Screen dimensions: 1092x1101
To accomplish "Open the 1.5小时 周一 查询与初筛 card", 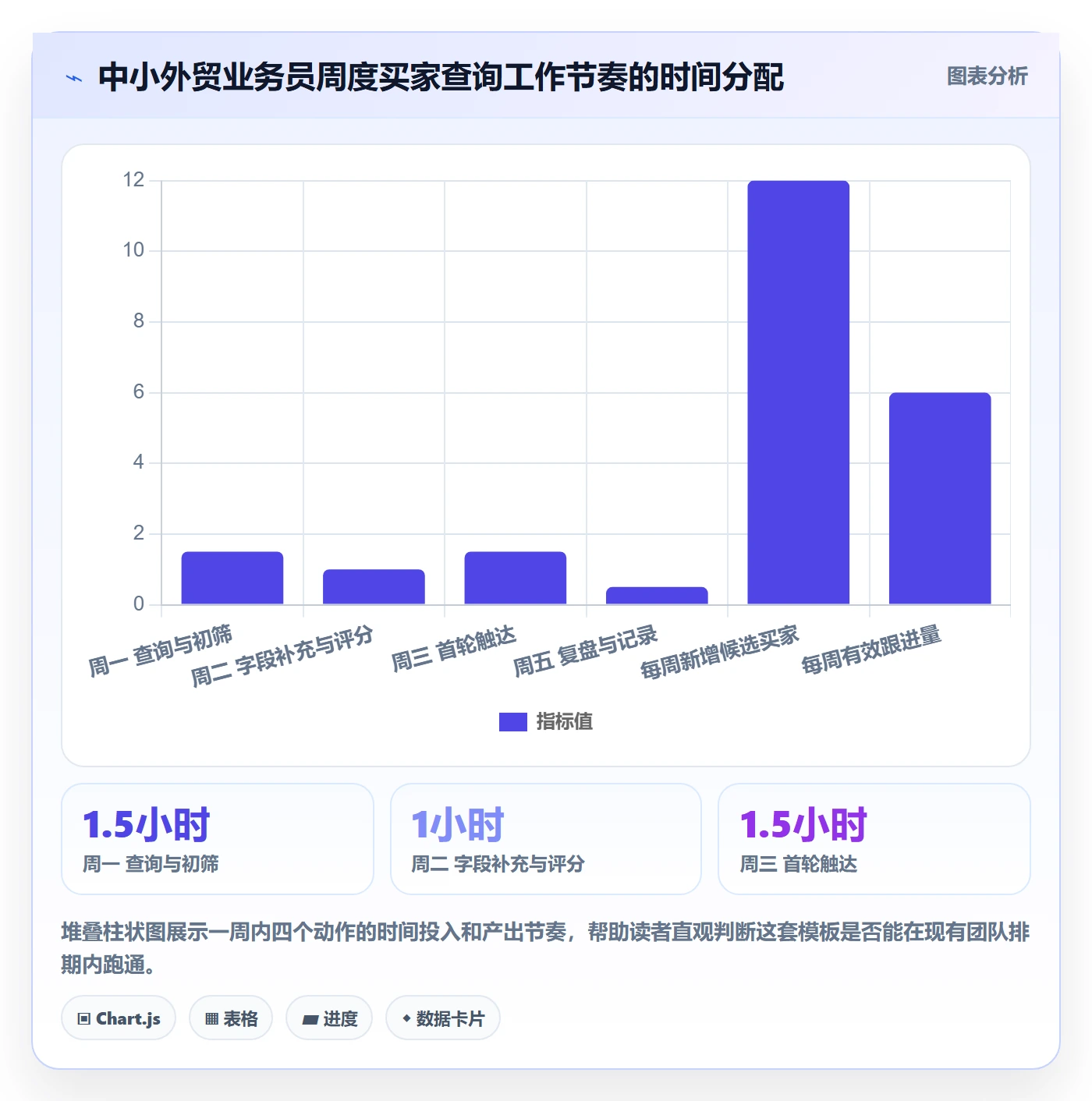I will click(218, 839).
